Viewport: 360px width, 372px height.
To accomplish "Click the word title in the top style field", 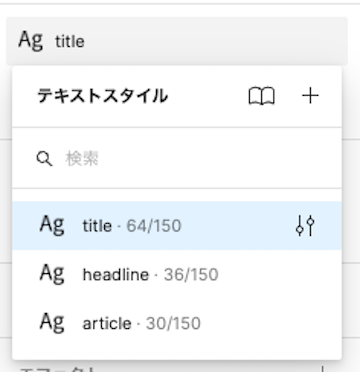I will point(70,42).
